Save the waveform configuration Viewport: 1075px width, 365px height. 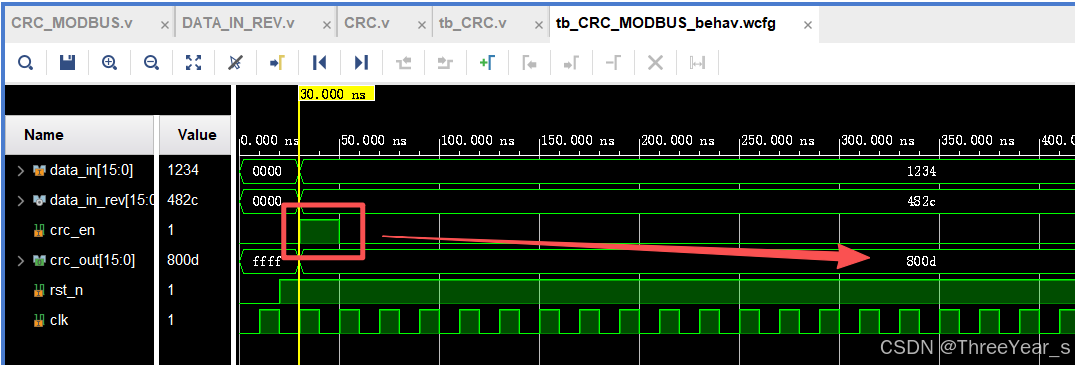click(67, 63)
